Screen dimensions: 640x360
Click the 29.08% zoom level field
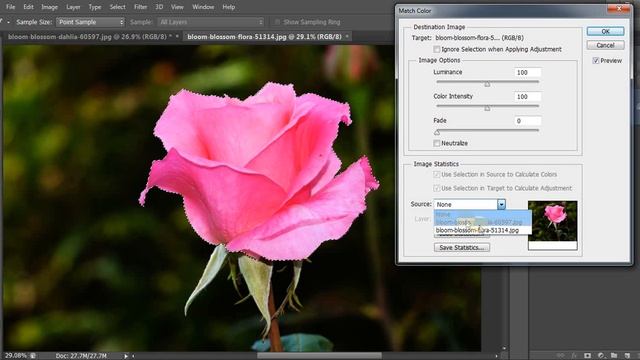click(16, 356)
